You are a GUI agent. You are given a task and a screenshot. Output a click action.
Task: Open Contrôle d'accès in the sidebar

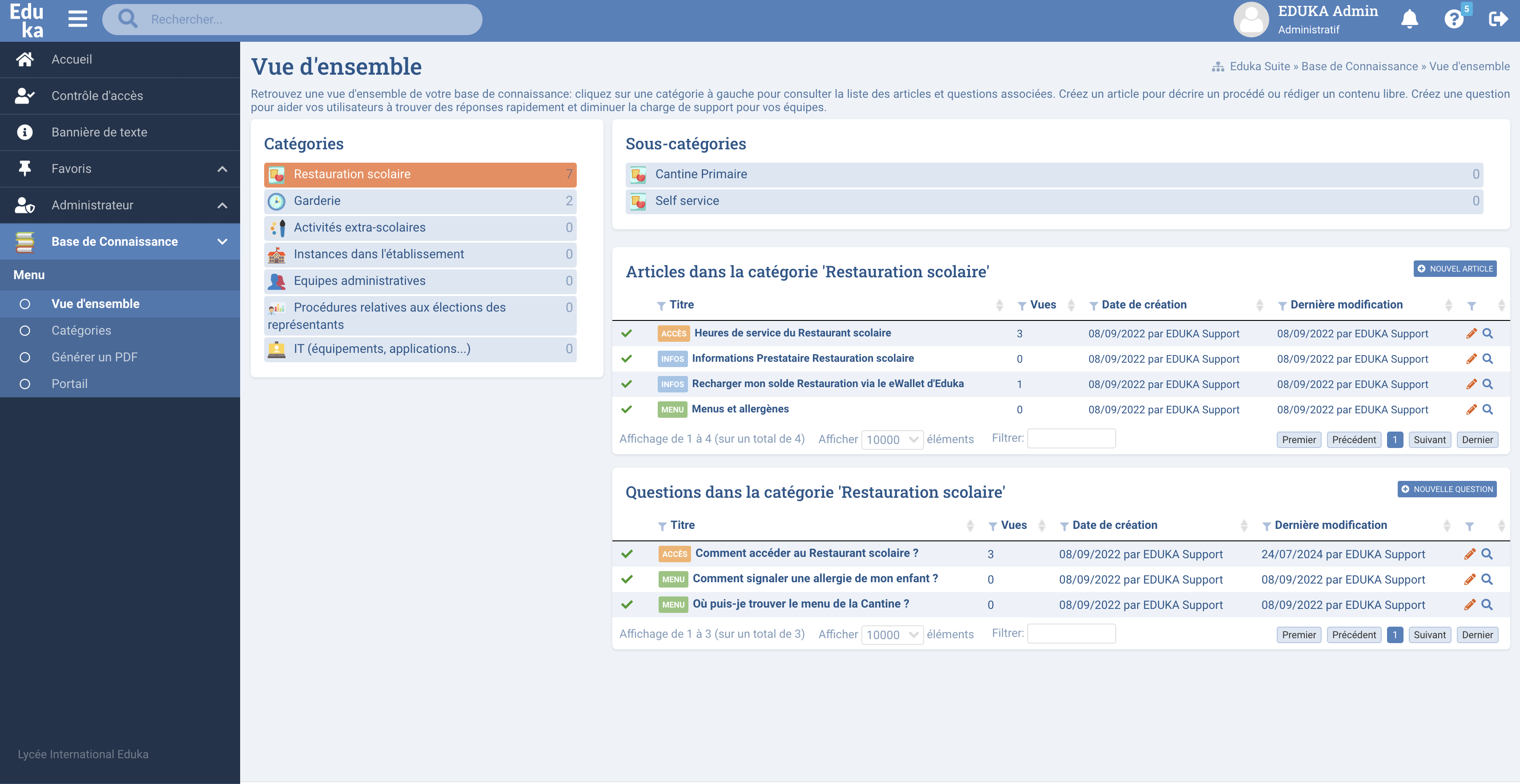click(120, 96)
